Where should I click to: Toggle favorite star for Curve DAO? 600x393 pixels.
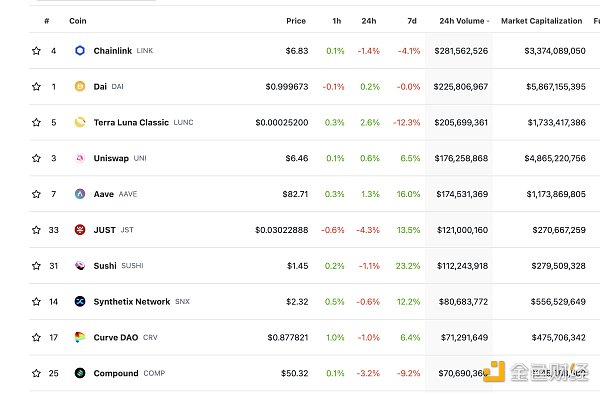pos(36,337)
